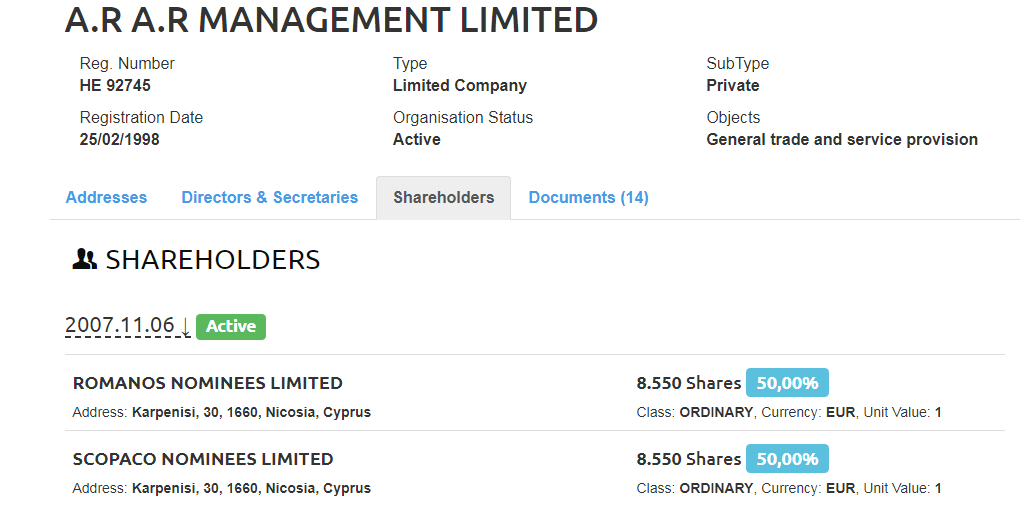This screenshot has height=507, width=1020.
Task: Click the General trade and service provision text
Action: [841, 140]
